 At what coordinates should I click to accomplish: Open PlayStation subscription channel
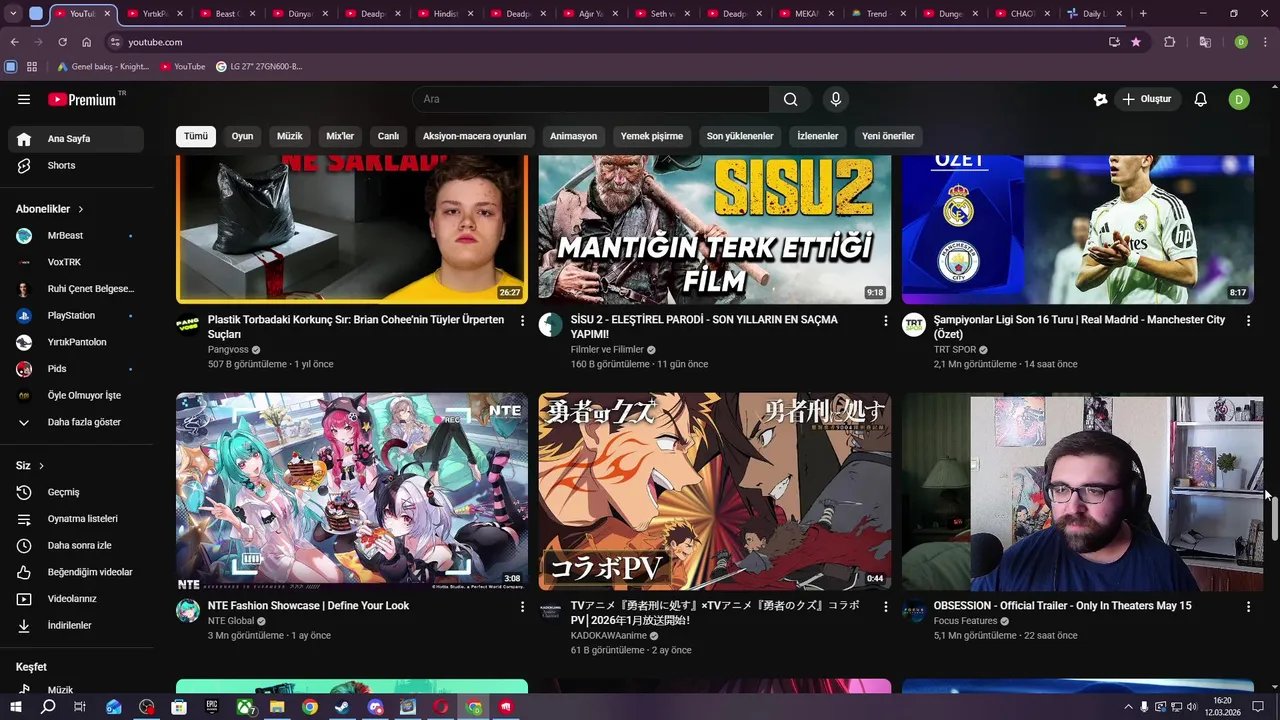pyautogui.click(x=76, y=316)
